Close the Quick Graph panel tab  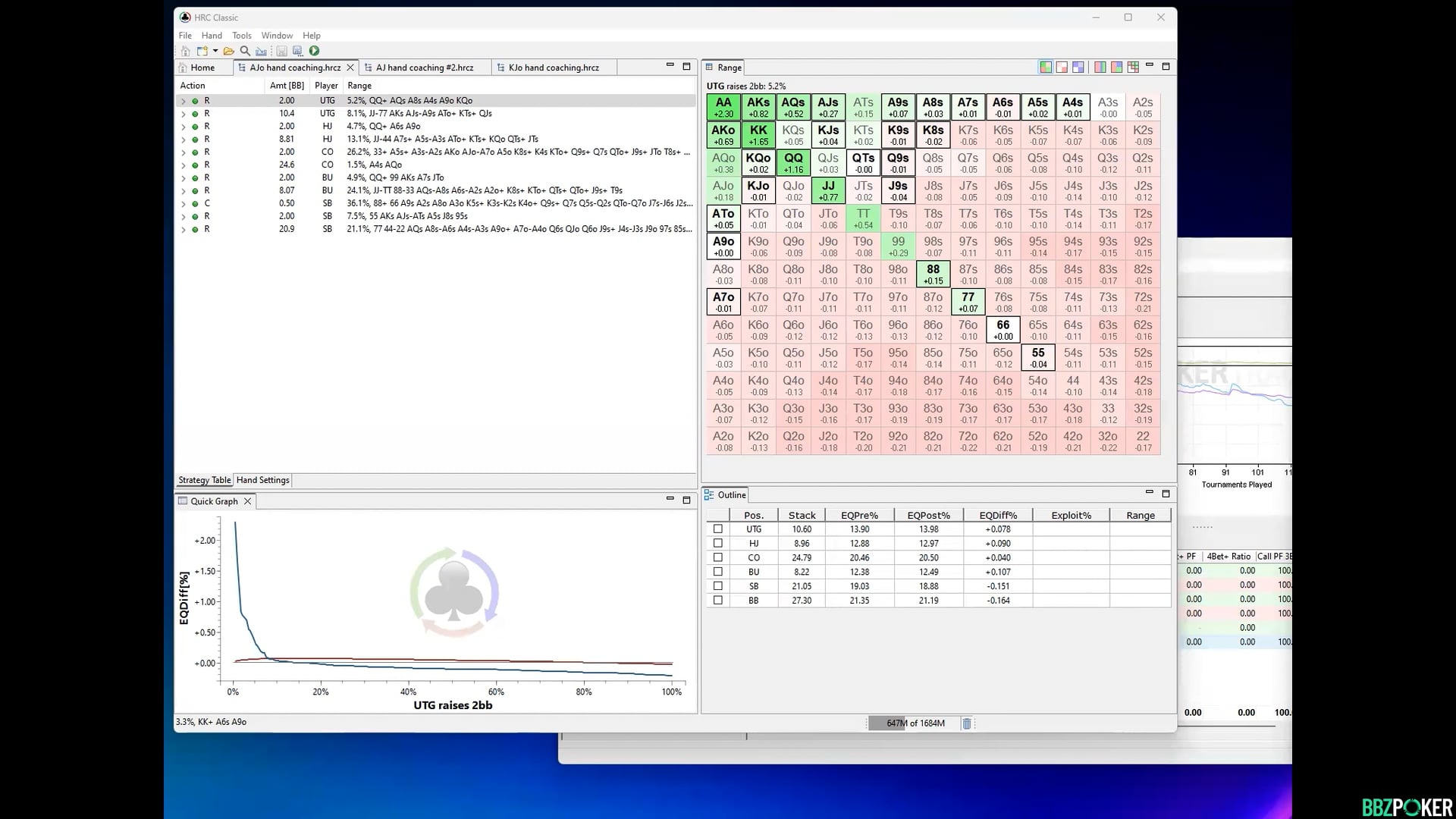247,501
